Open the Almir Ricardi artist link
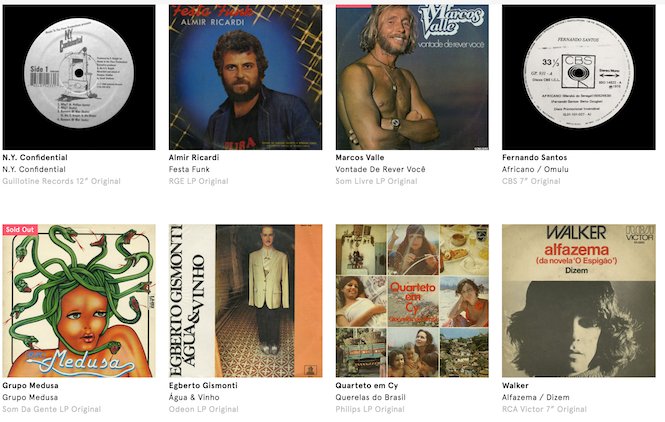Image resolution: width=665 pixels, height=422 pixels. point(194,157)
